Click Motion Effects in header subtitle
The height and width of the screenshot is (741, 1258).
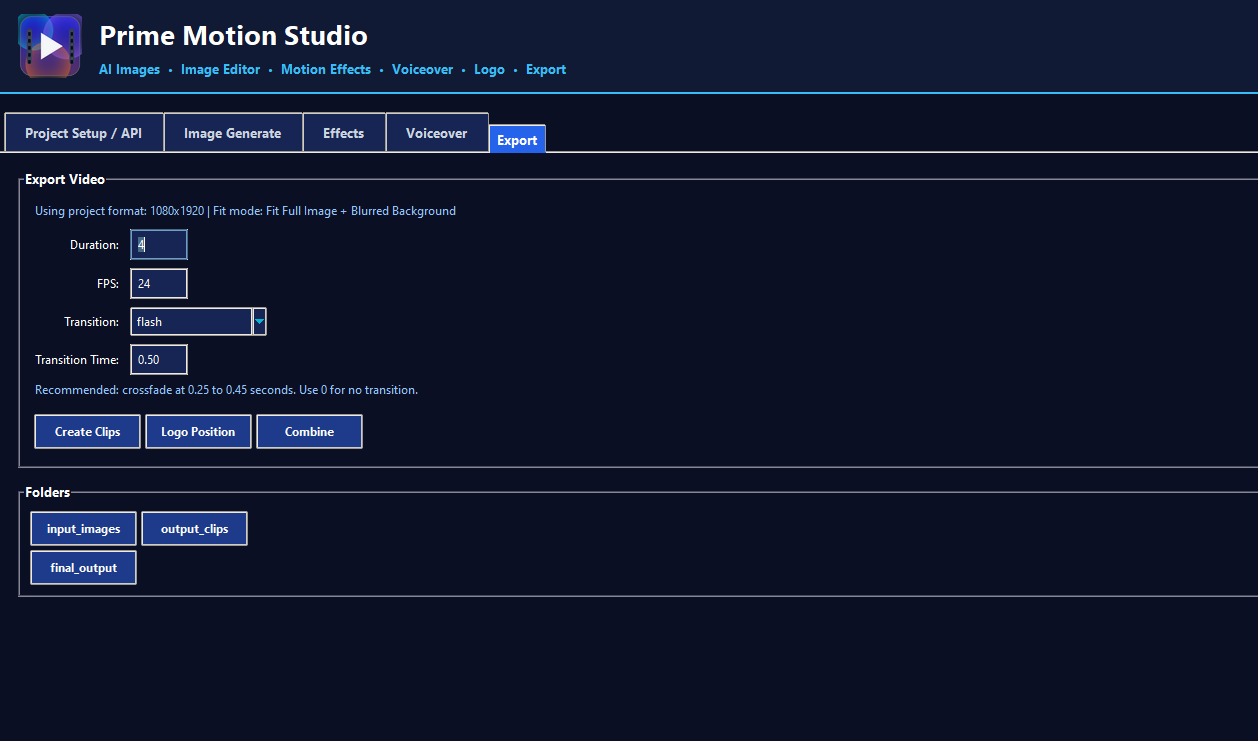326,70
